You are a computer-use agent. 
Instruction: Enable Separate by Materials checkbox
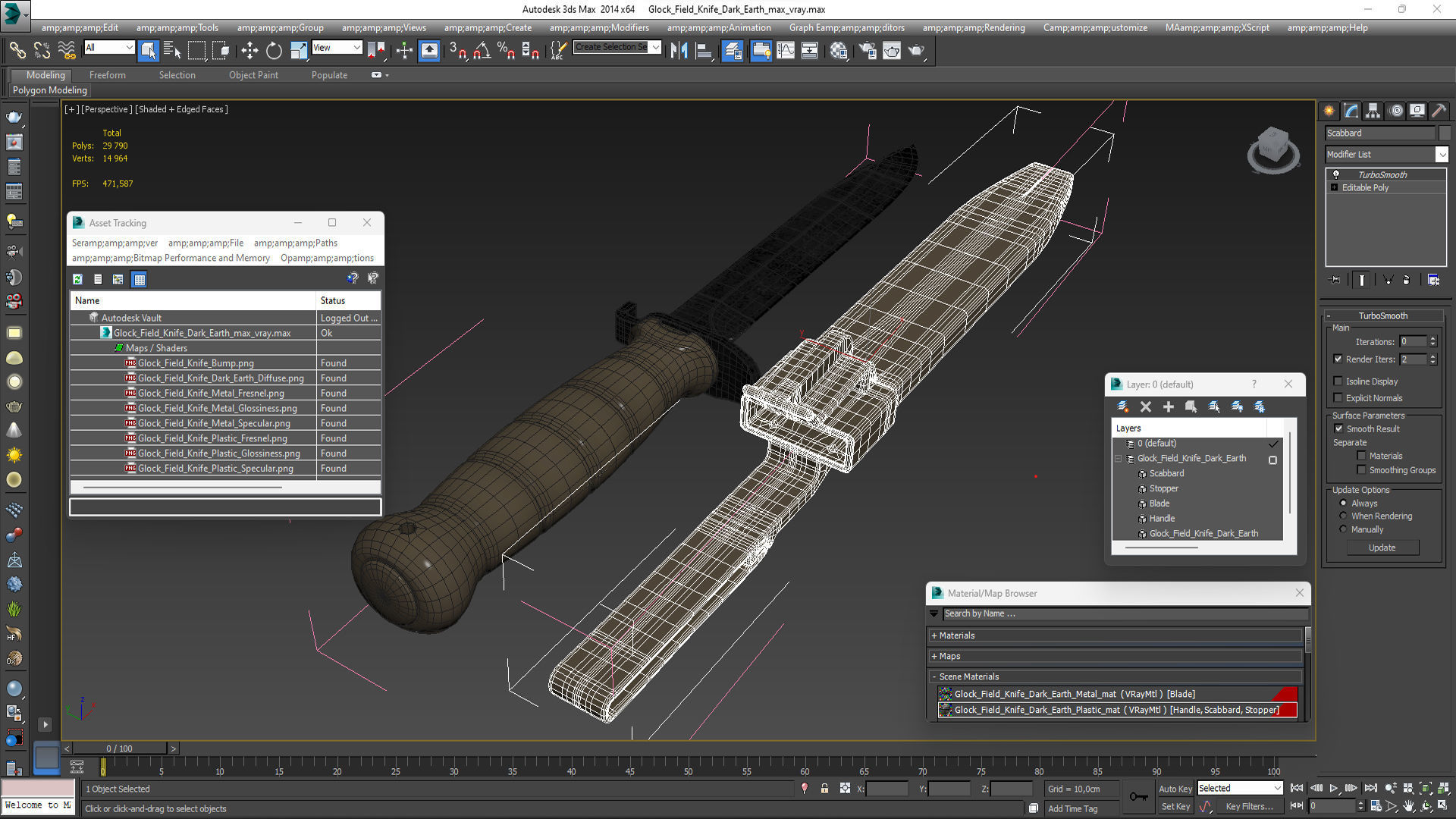[x=1362, y=456]
